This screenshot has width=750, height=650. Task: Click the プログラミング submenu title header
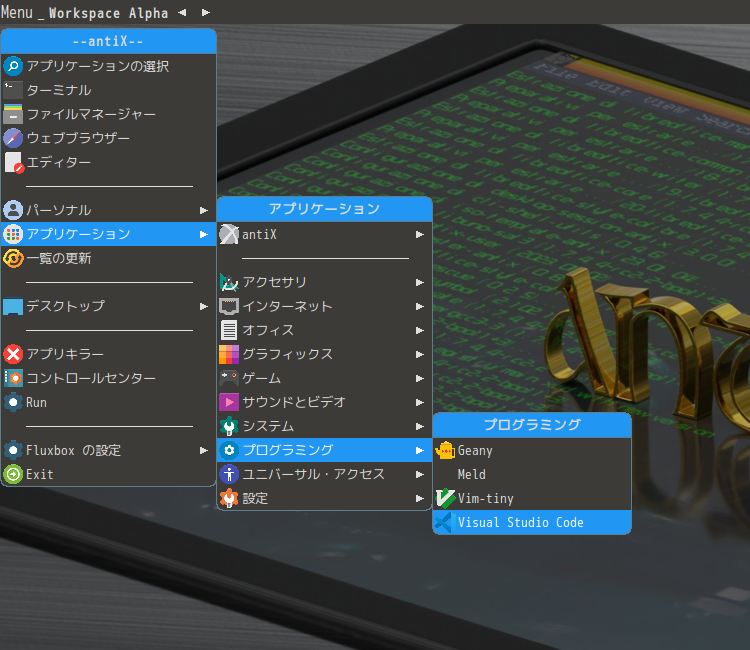click(532, 425)
